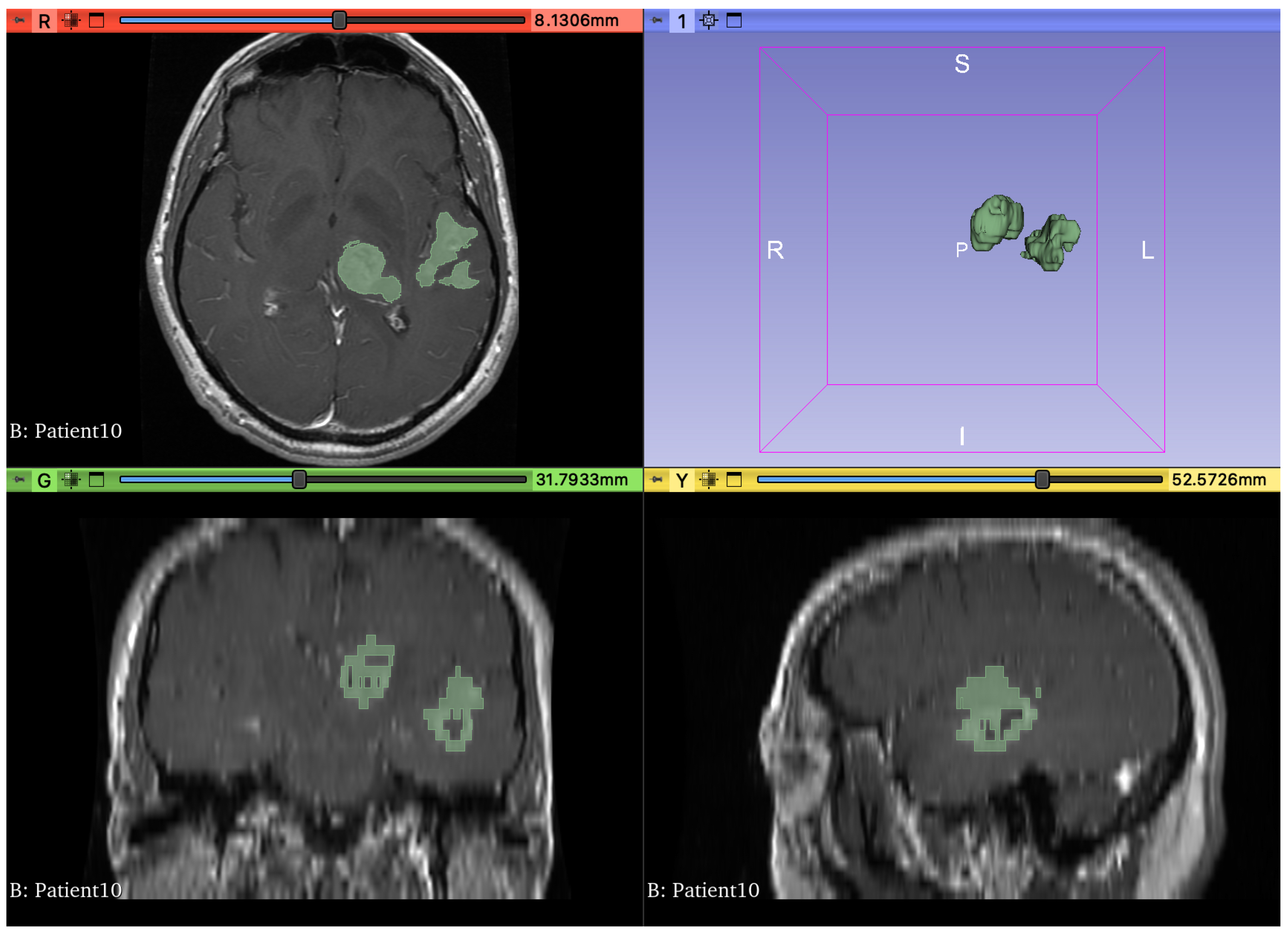The height and width of the screenshot is (936, 1288).
Task: Reset field of view in Yellow slice
Action: point(709,480)
